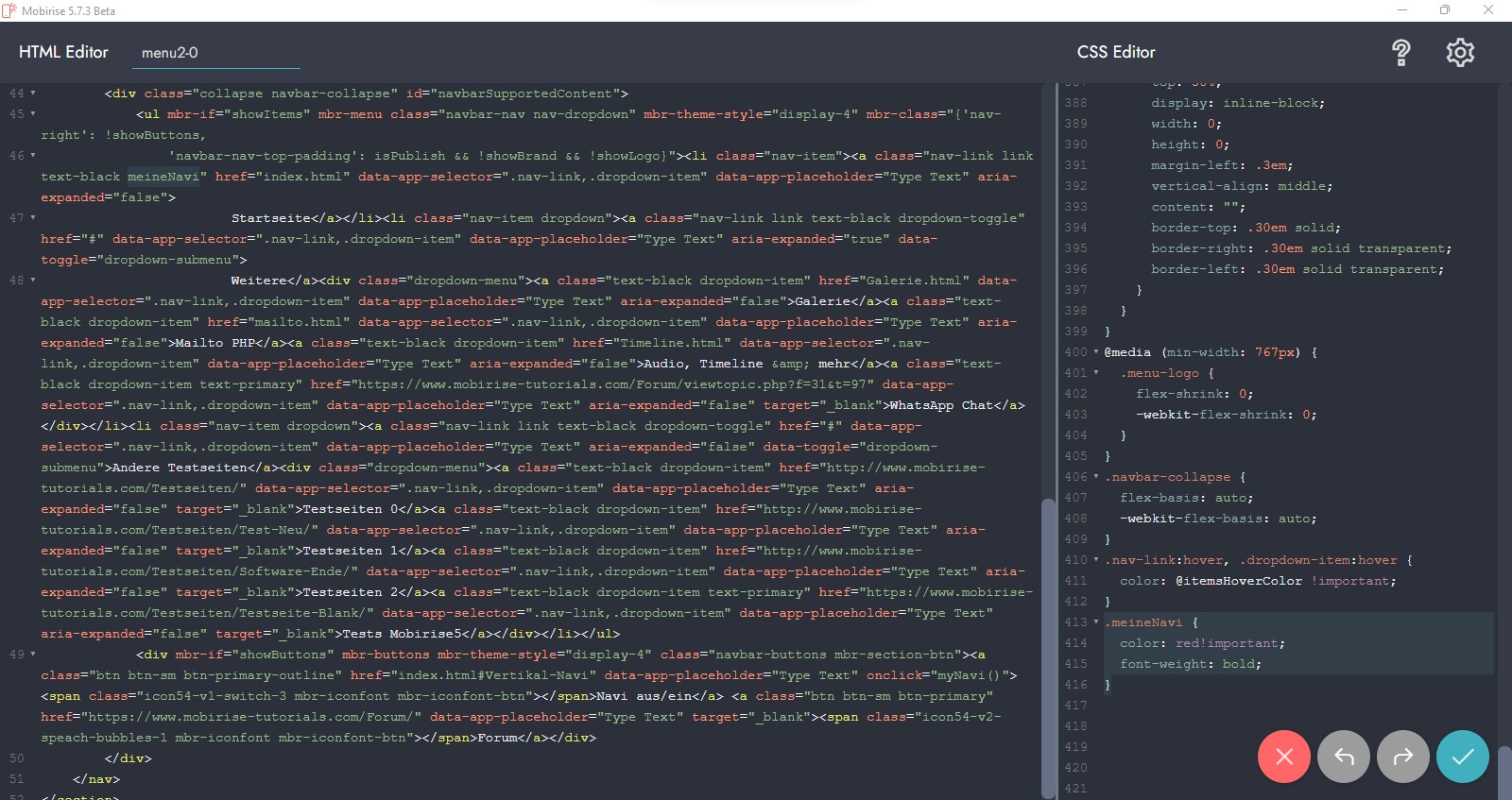This screenshot has width=1512, height=800.
Task: Click the HTML editor vertical scrollbar
Action: tap(1047, 642)
